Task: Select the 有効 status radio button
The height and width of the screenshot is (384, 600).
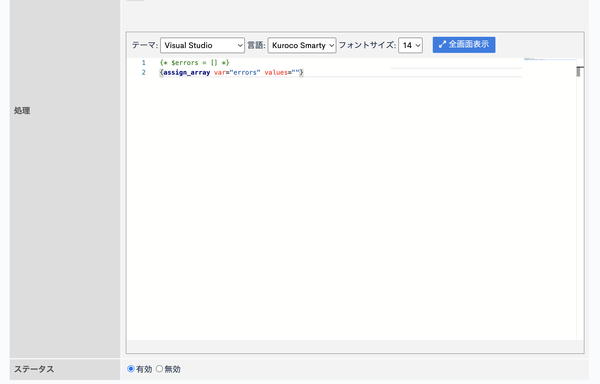Action: [x=131, y=369]
